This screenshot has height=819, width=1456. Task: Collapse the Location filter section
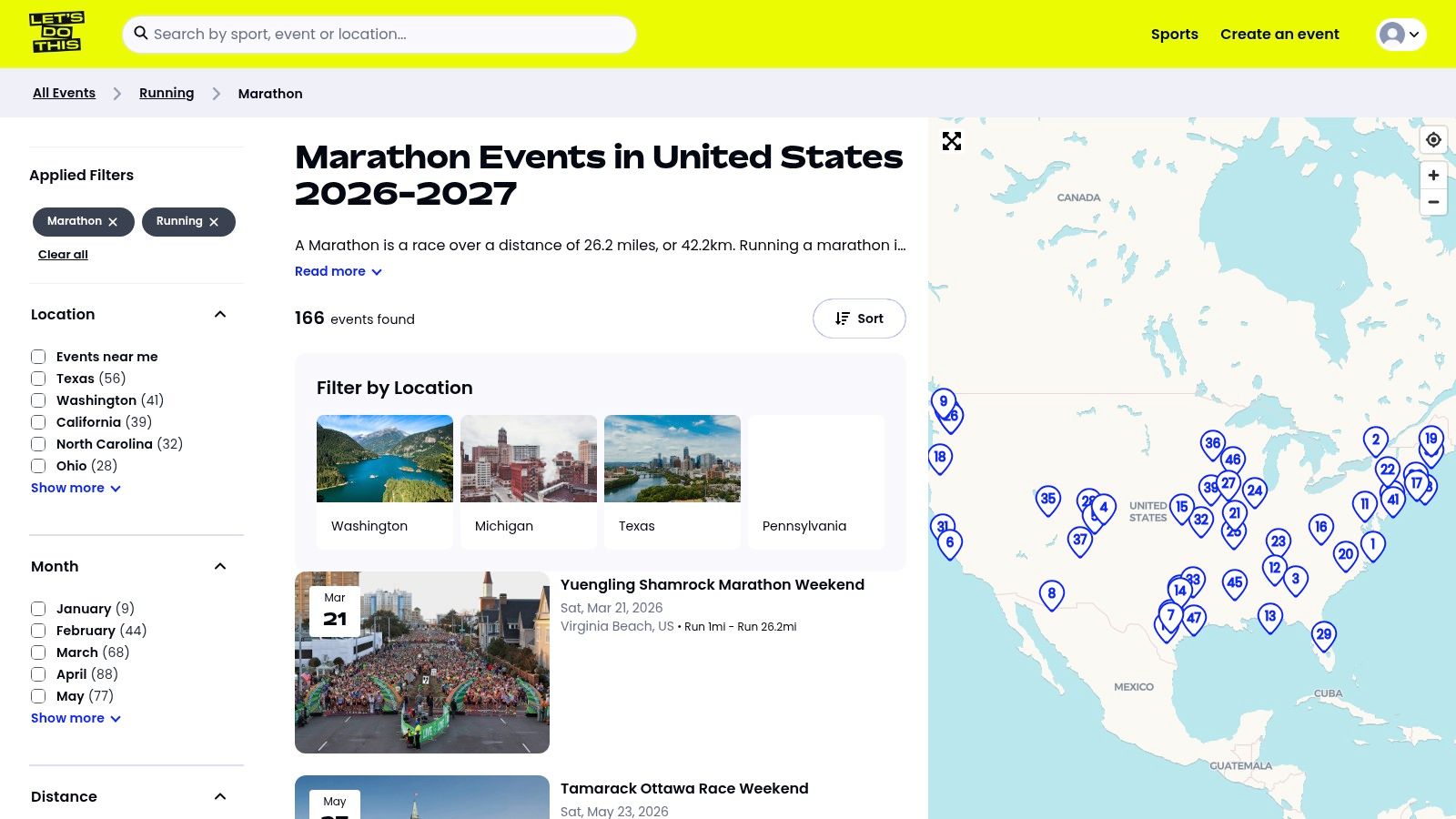coord(219,315)
